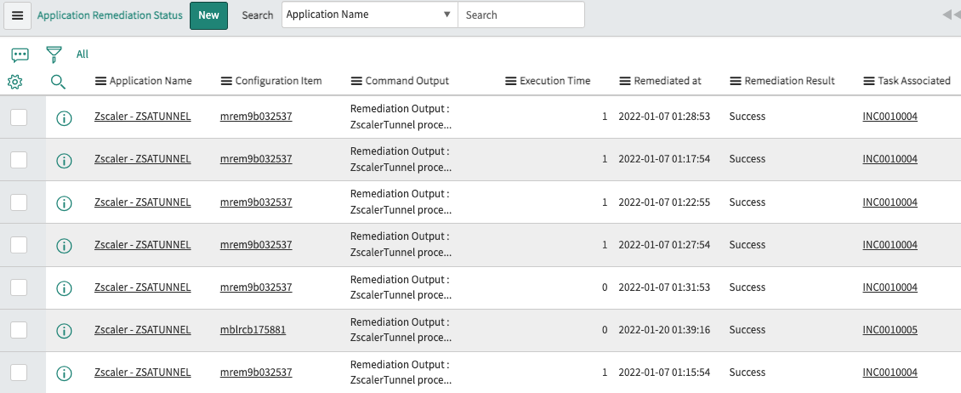Select checkbox for row remediated 01:31:53
Screen dimensions: 961x393
pyautogui.click(x=18, y=287)
